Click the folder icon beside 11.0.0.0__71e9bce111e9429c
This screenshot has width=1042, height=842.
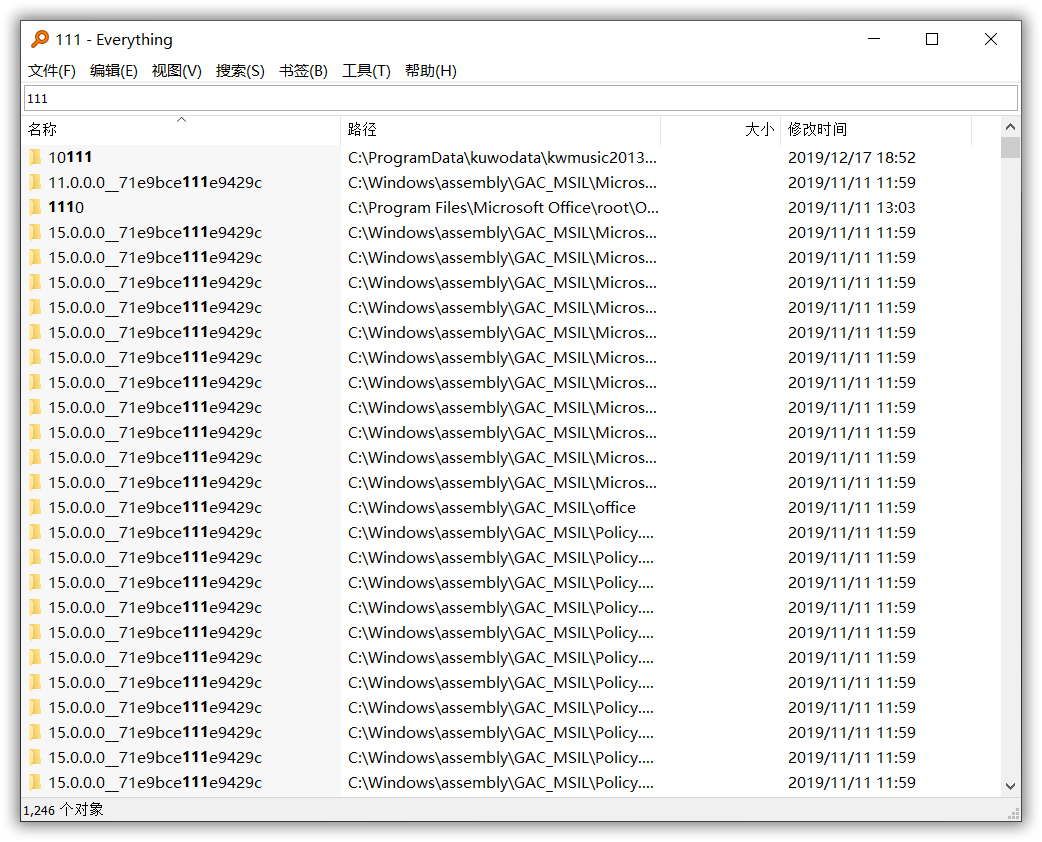tap(35, 182)
